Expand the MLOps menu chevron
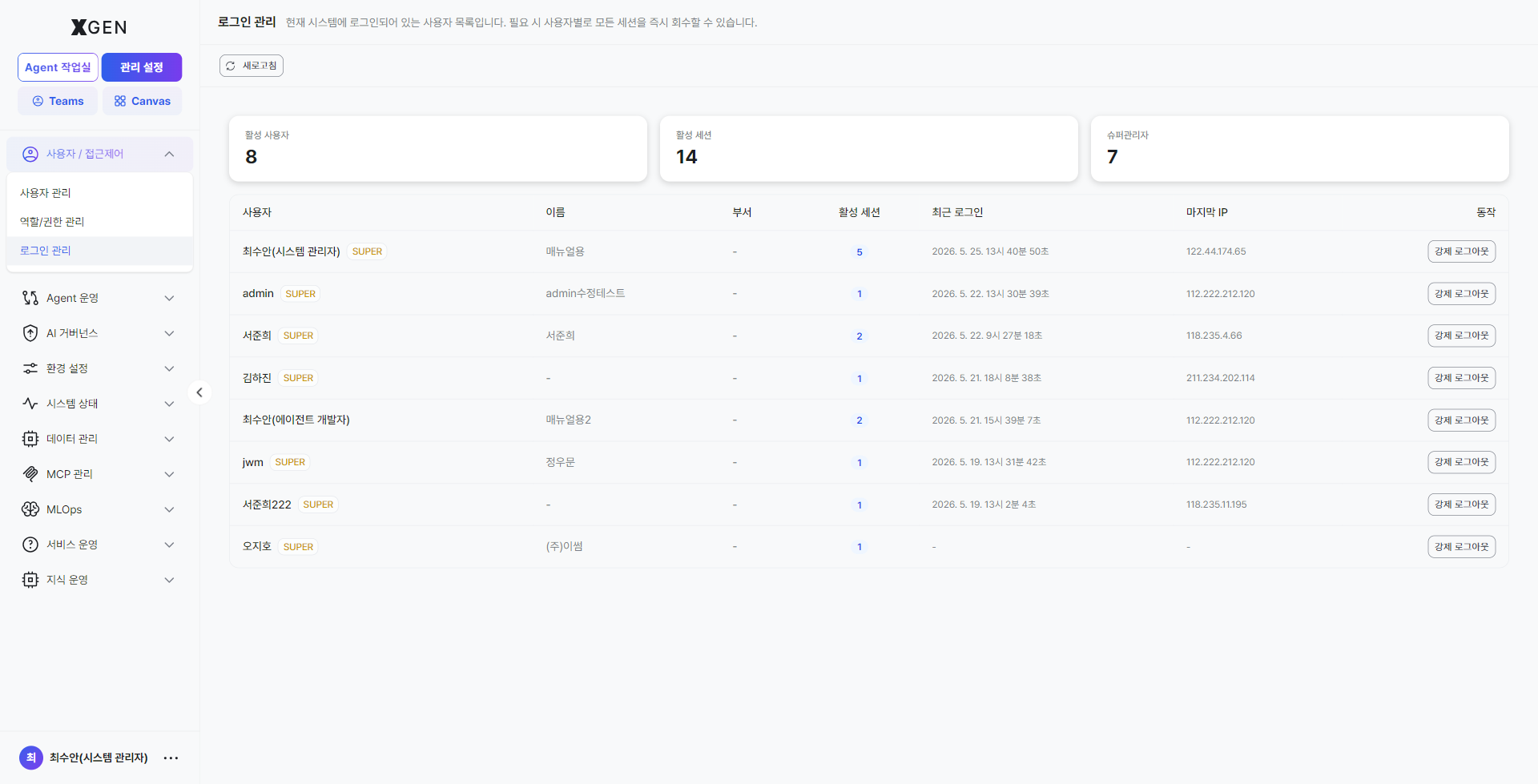Screen dimensions: 1538x784 [169, 509]
